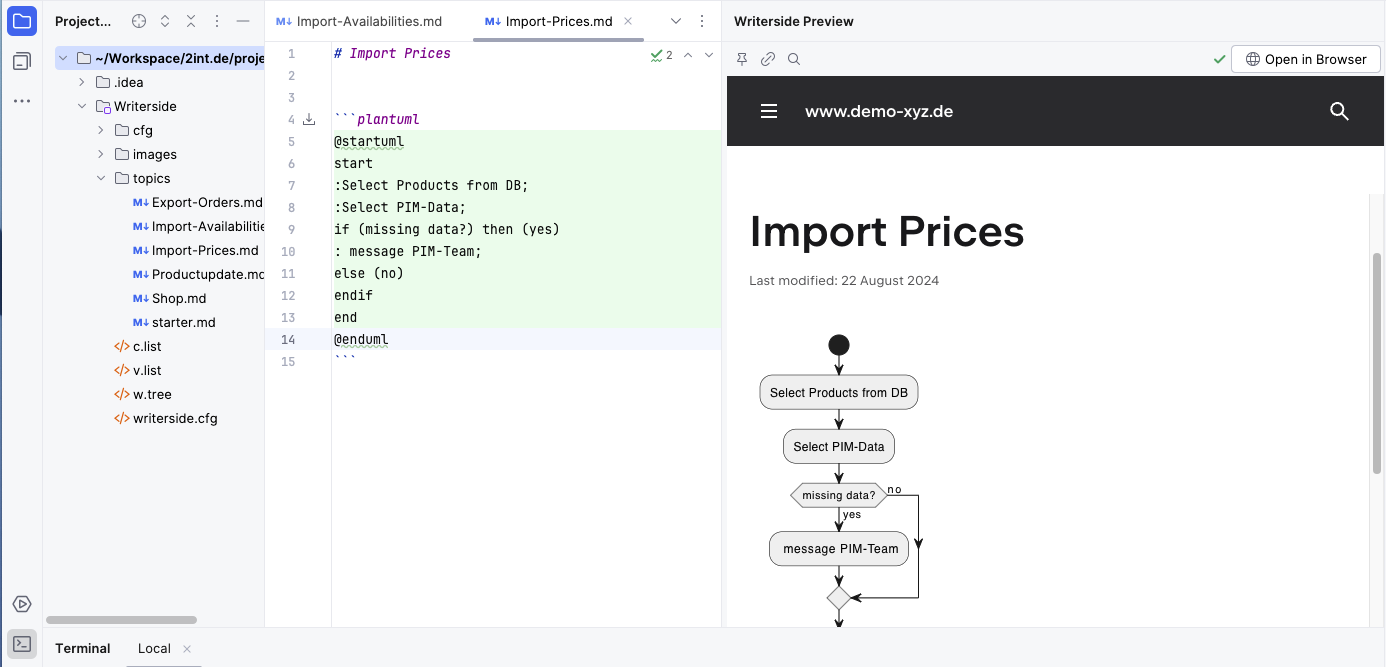Viewport: 1386px width, 667px height.
Task: Click the link icon in preview toolbar
Action: coord(768,59)
